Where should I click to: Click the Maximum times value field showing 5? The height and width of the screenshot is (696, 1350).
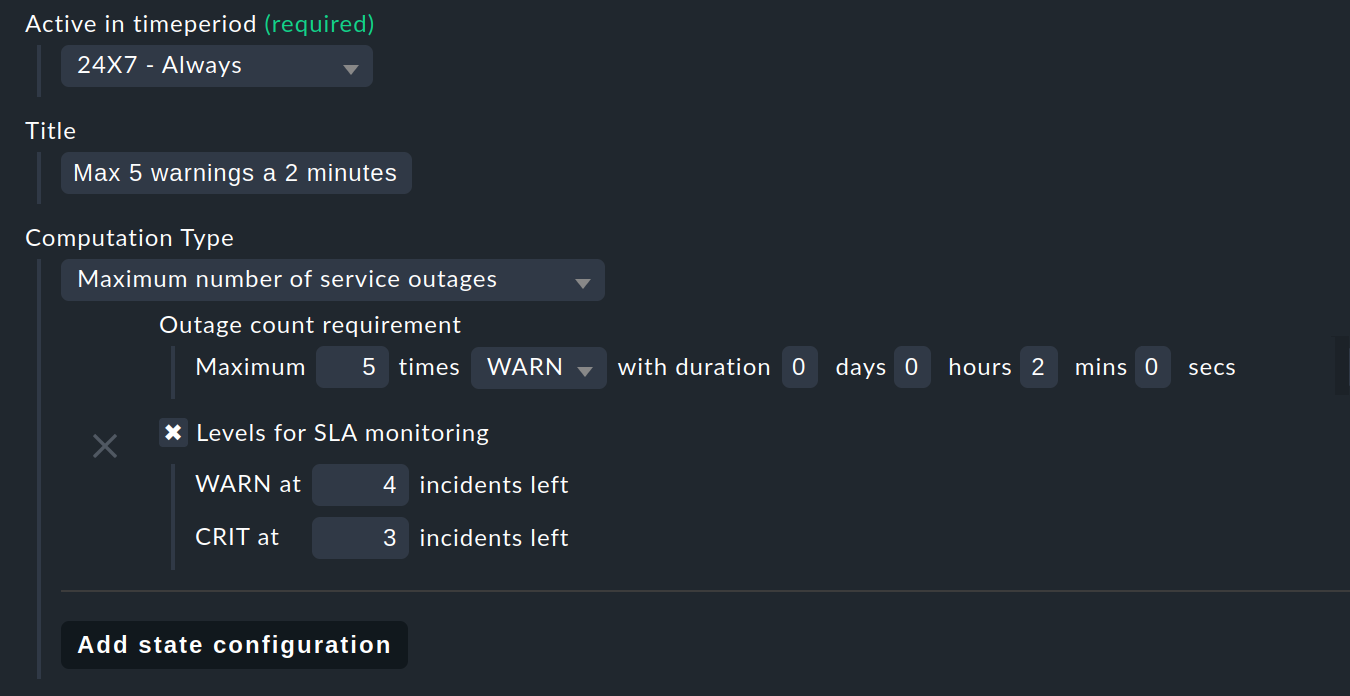pos(352,367)
